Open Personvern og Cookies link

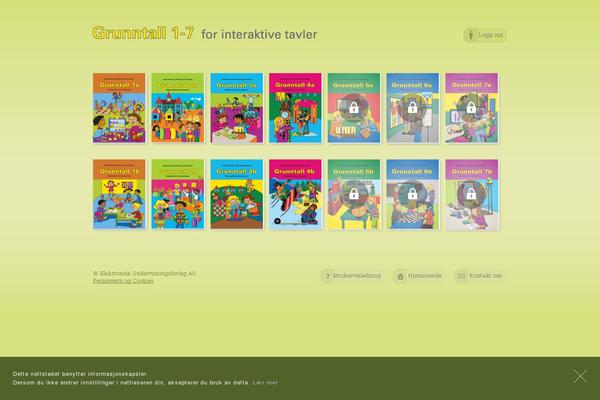tap(123, 281)
